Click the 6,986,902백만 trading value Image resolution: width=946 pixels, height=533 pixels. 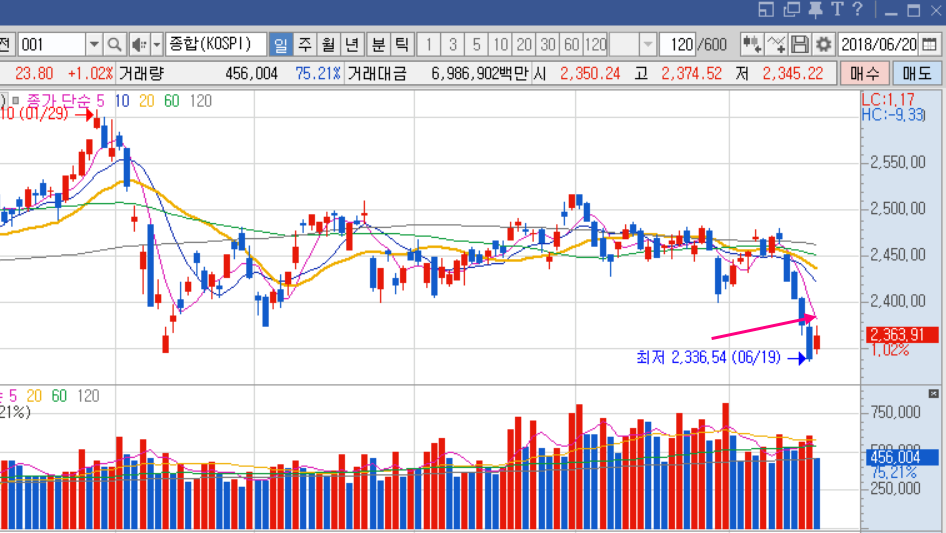[x=480, y=74]
